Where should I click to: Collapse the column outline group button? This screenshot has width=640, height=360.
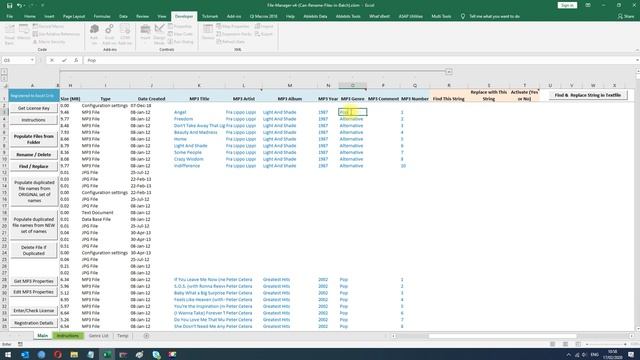[449, 71]
